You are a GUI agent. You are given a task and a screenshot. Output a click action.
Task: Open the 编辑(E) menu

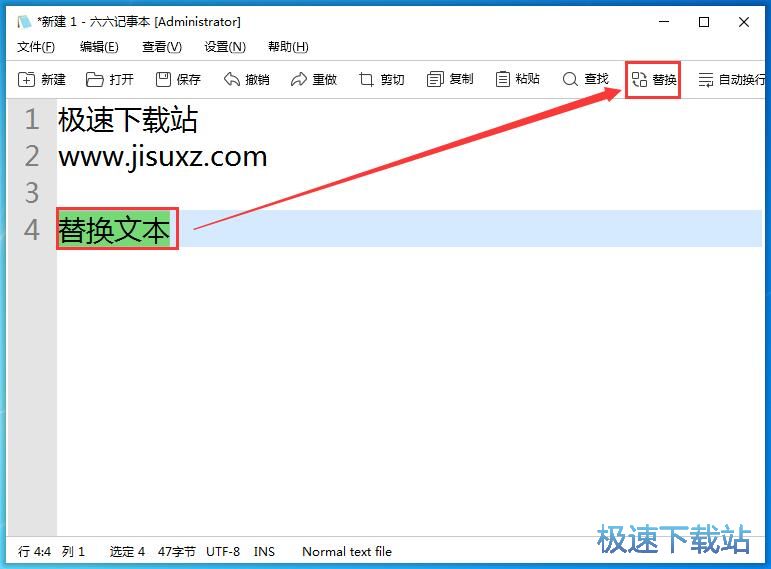[99, 47]
